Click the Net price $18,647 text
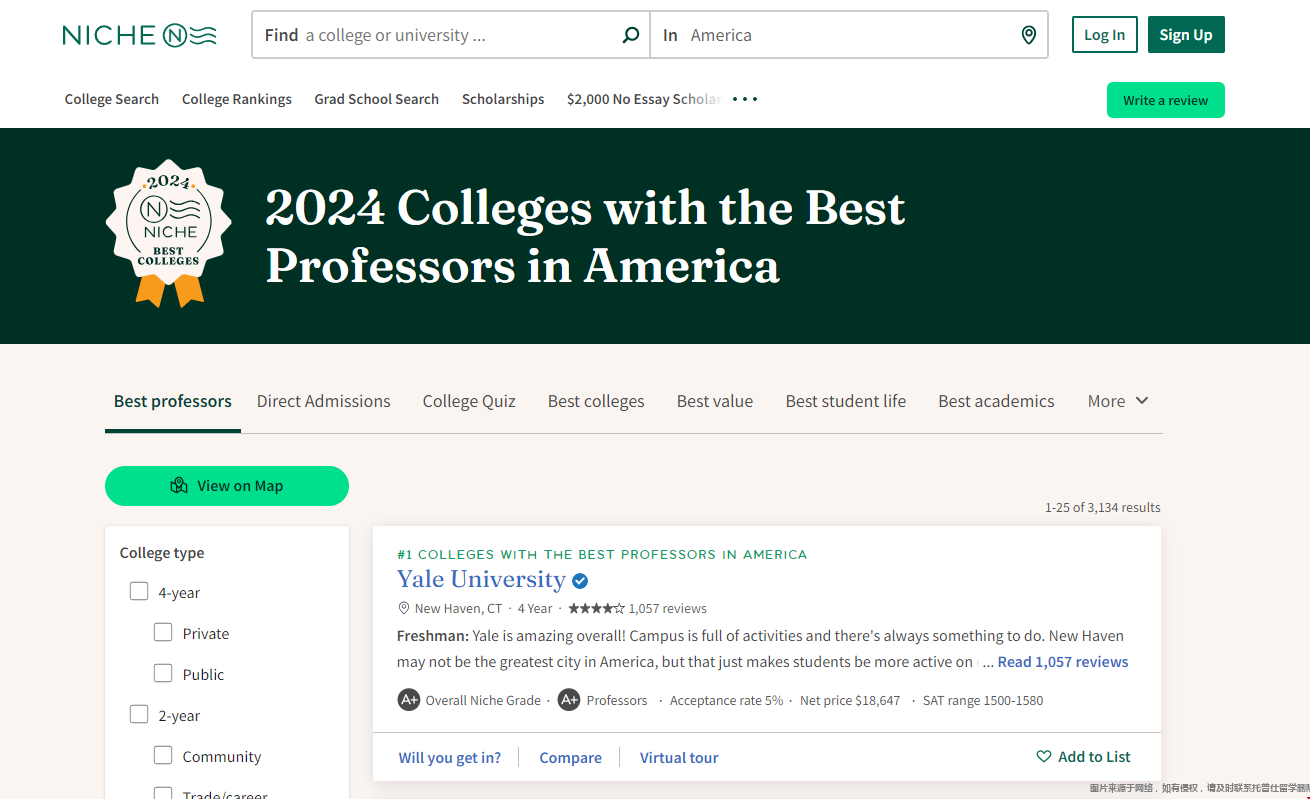The width and height of the screenshot is (1310, 799). pyautogui.click(x=850, y=701)
